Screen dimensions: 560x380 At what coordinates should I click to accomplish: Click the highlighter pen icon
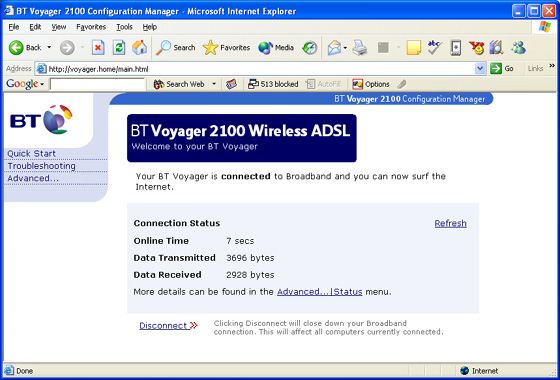tap(401, 84)
